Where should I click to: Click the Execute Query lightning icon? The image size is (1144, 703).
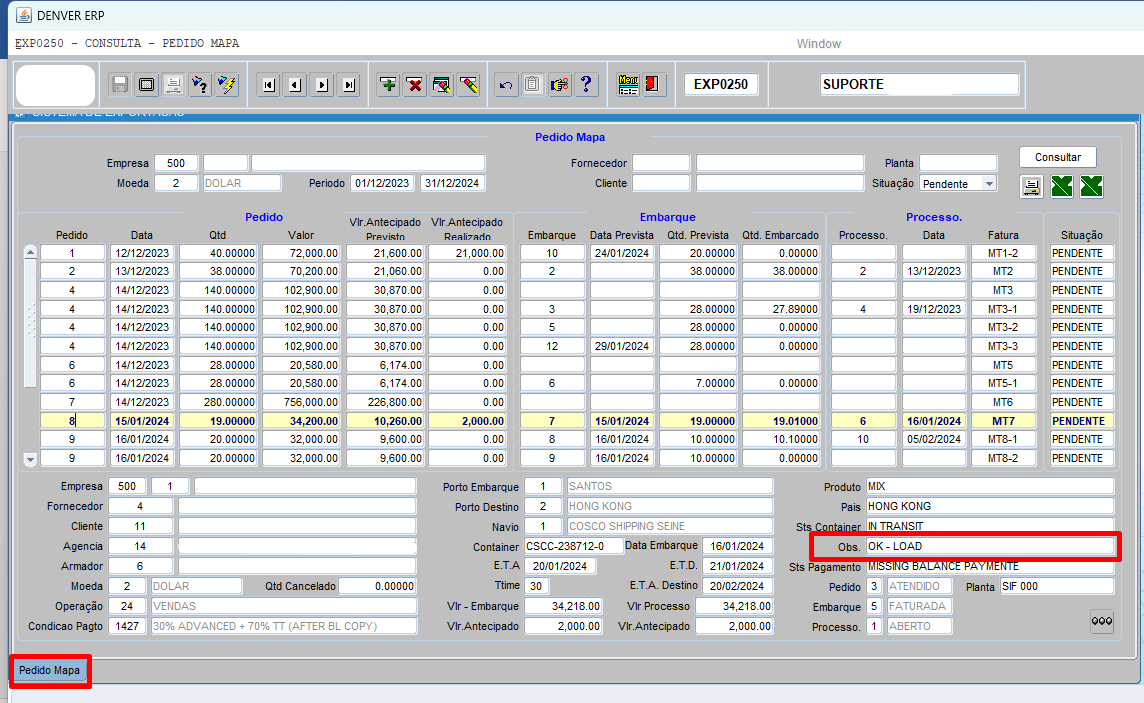(226, 85)
